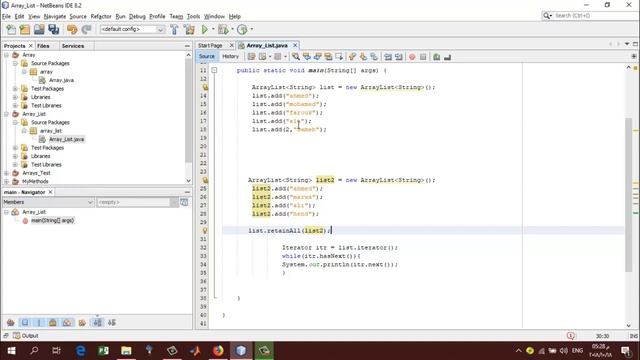The height and width of the screenshot is (360, 640).
Task: Open the Profile Project dropdown arrow
Action: click(x=251, y=29)
